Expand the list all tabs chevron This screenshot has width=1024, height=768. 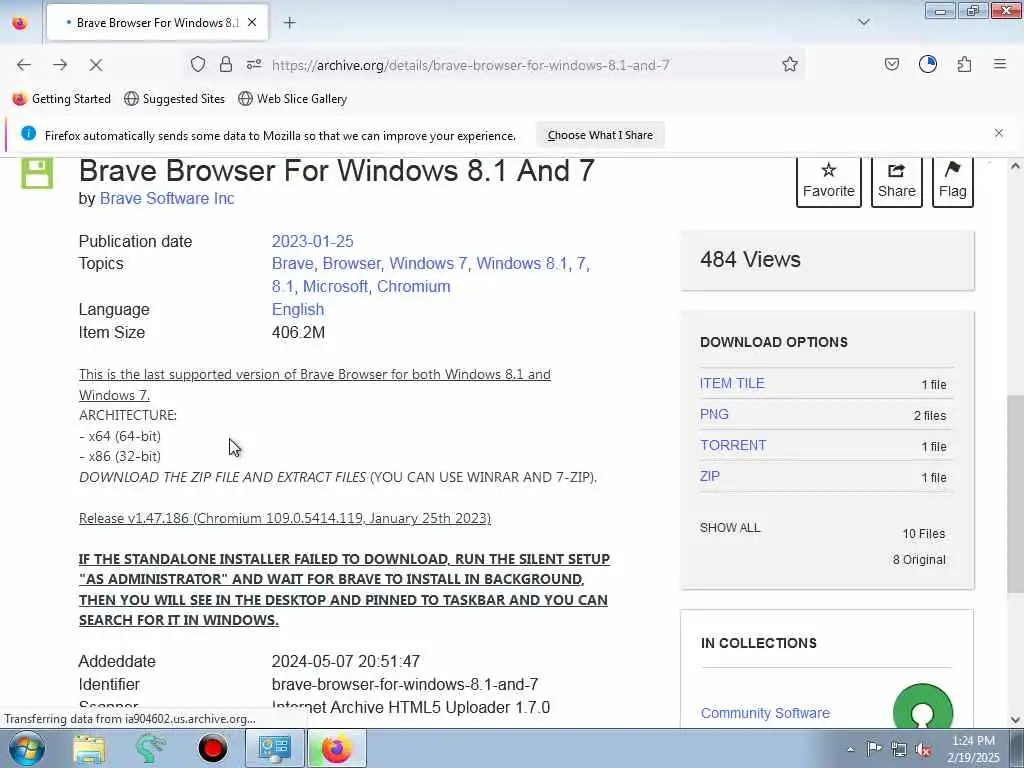(x=863, y=22)
